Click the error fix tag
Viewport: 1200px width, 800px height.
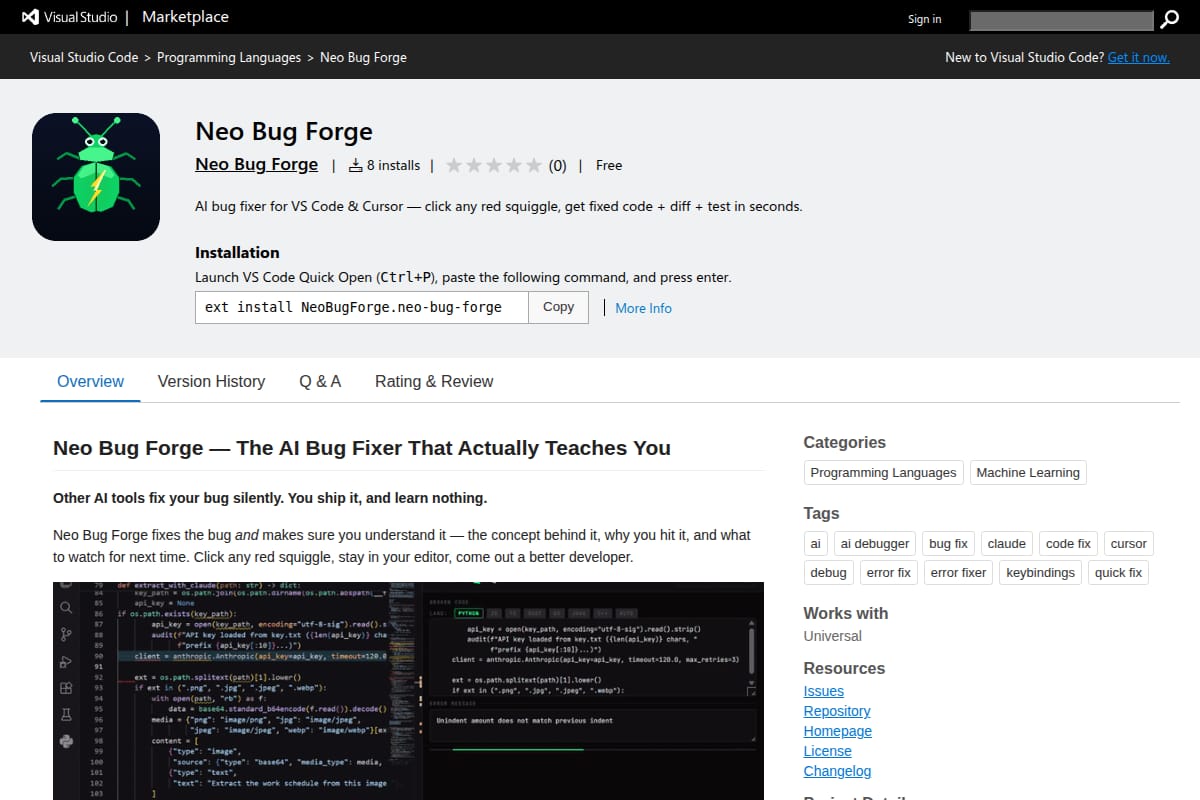888,572
